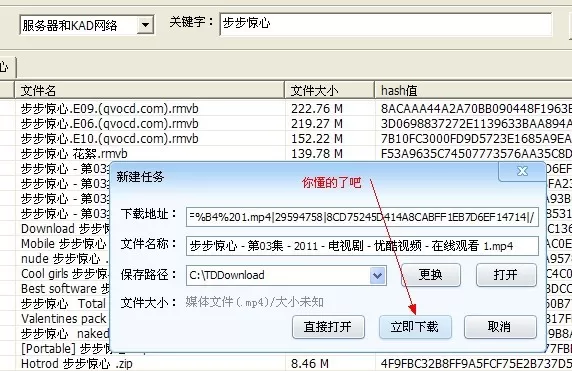Image resolution: width=572 pixels, height=371 pixels.
Task: Sort by the 文件大小 column header
Action: (x=329, y=90)
